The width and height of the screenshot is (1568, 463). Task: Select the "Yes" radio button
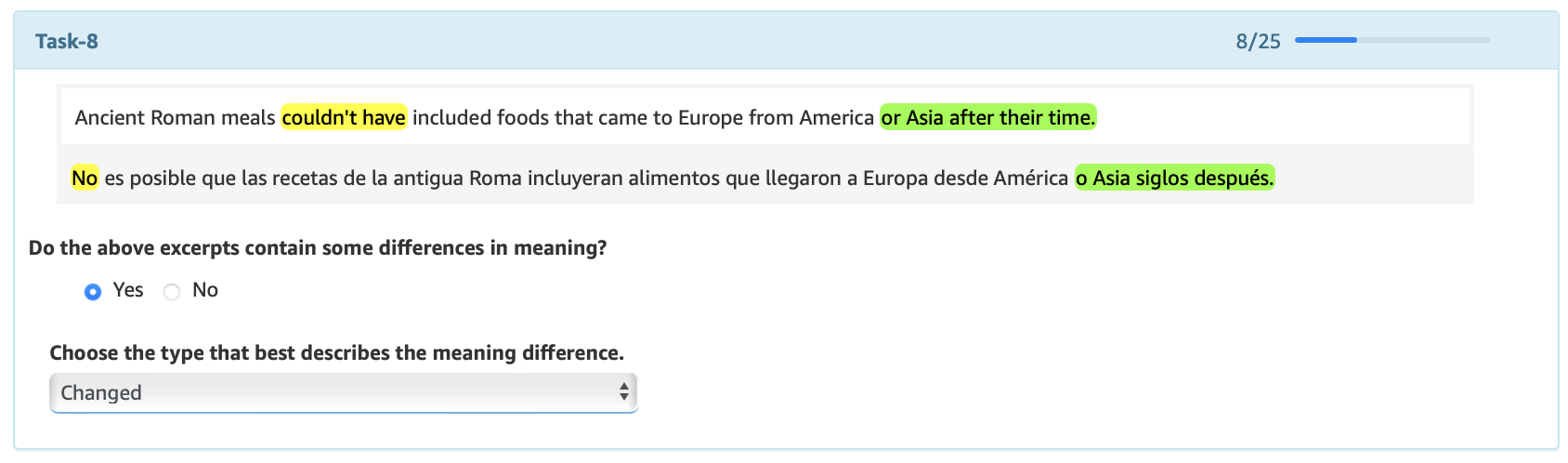[93, 292]
